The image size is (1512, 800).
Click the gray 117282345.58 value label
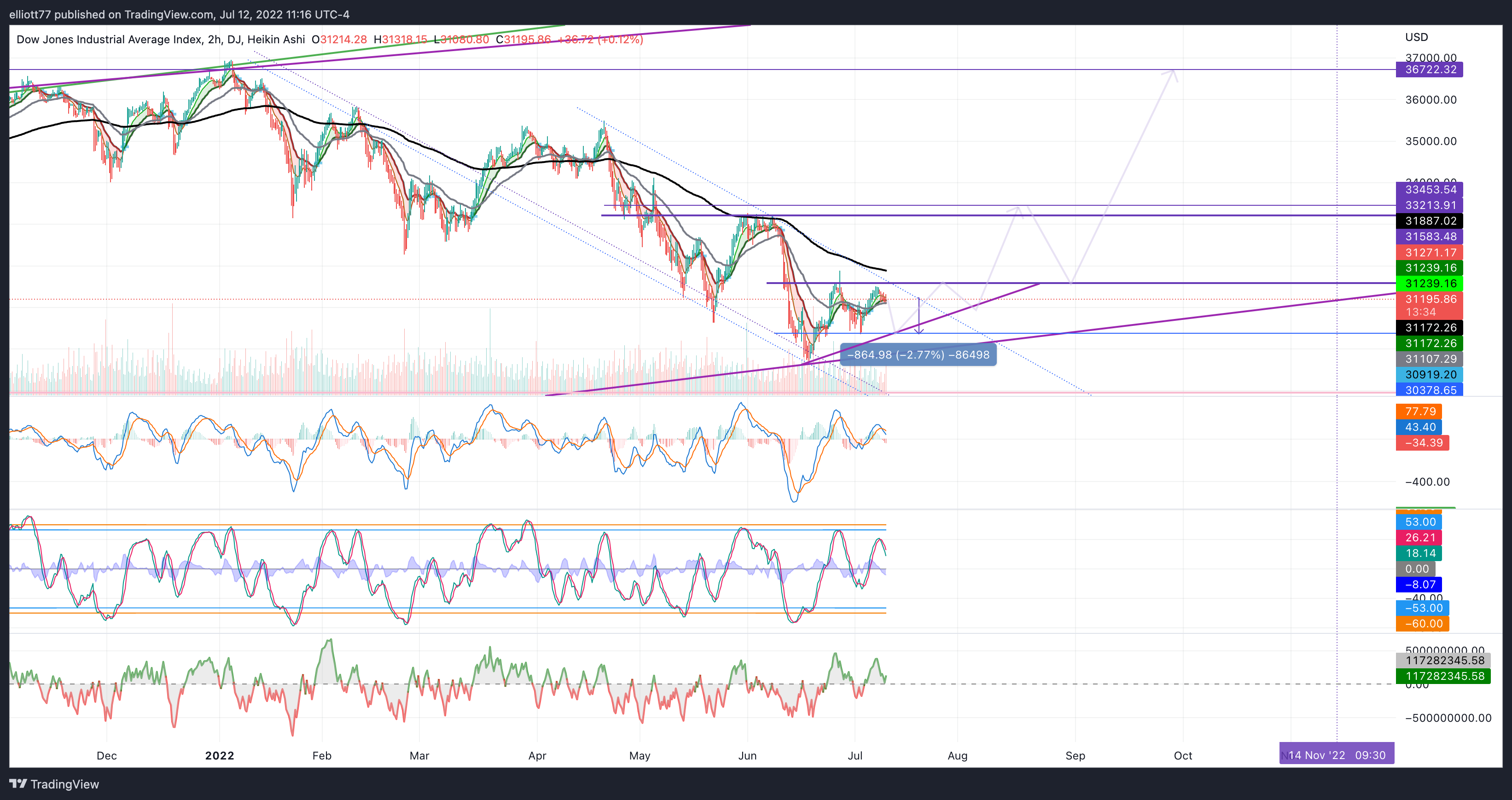(x=1444, y=661)
